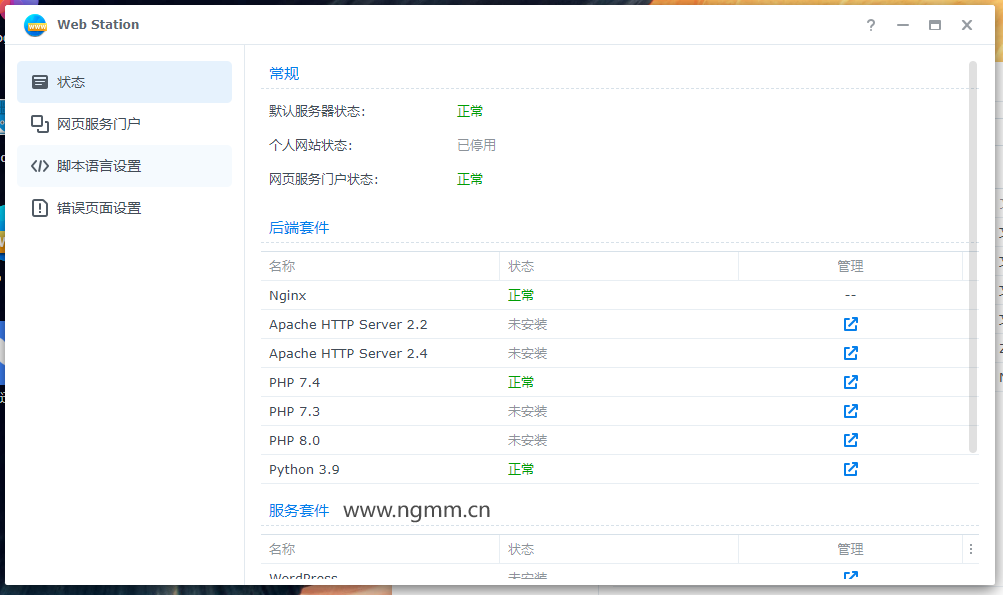Image resolution: width=1003 pixels, height=595 pixels.
Task: Open the 错误页面设置 sidebar icon
Action: [x=40, y=208]
